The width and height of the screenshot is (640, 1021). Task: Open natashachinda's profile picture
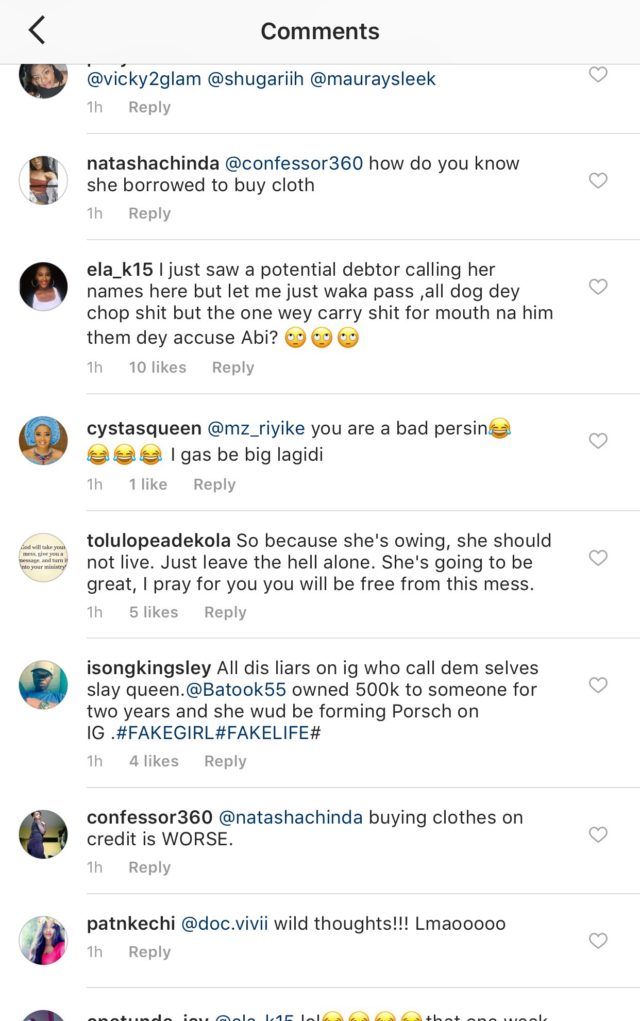point(43,181)
